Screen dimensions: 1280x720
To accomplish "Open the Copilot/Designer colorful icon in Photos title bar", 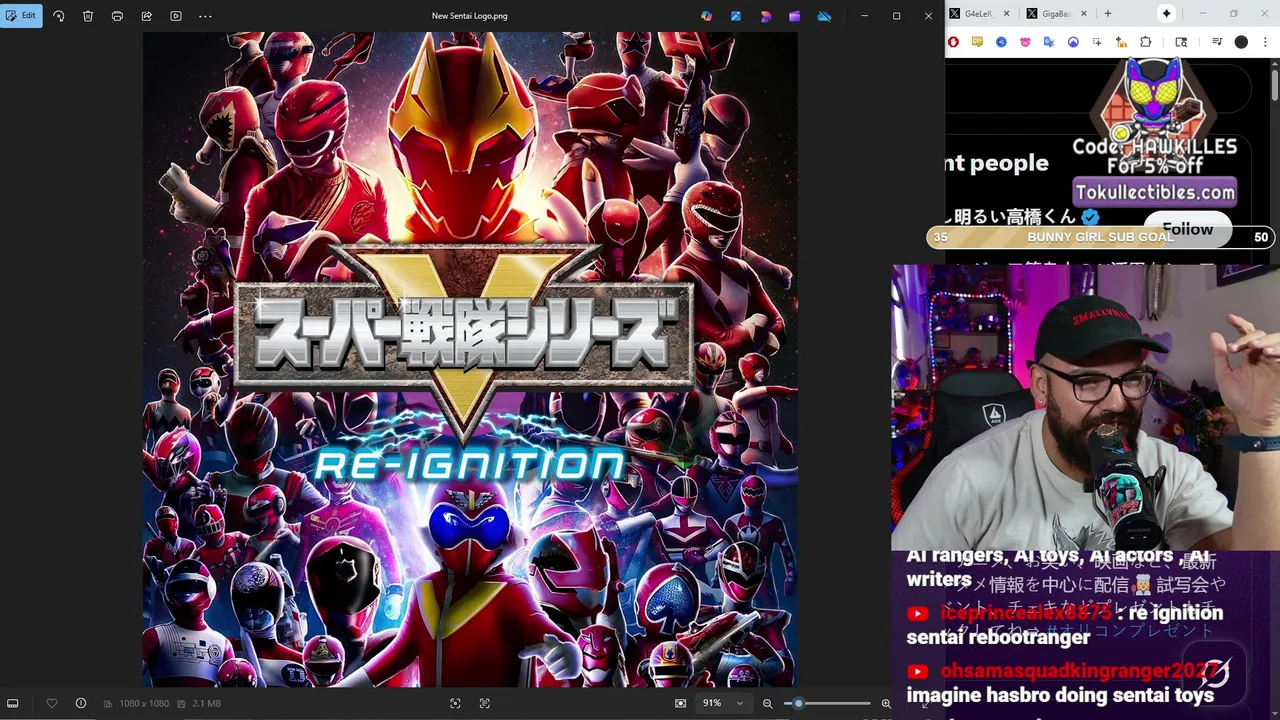I will (706, 16).
